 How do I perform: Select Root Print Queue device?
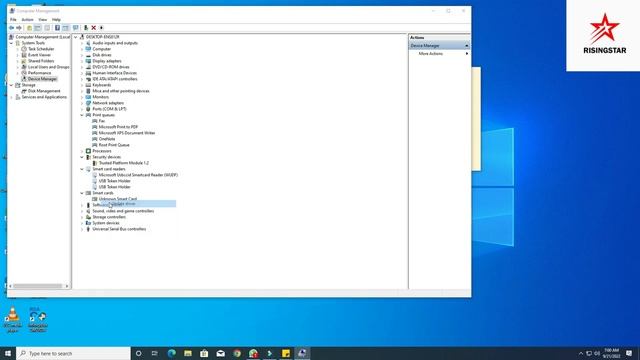[x=114, y=145]
